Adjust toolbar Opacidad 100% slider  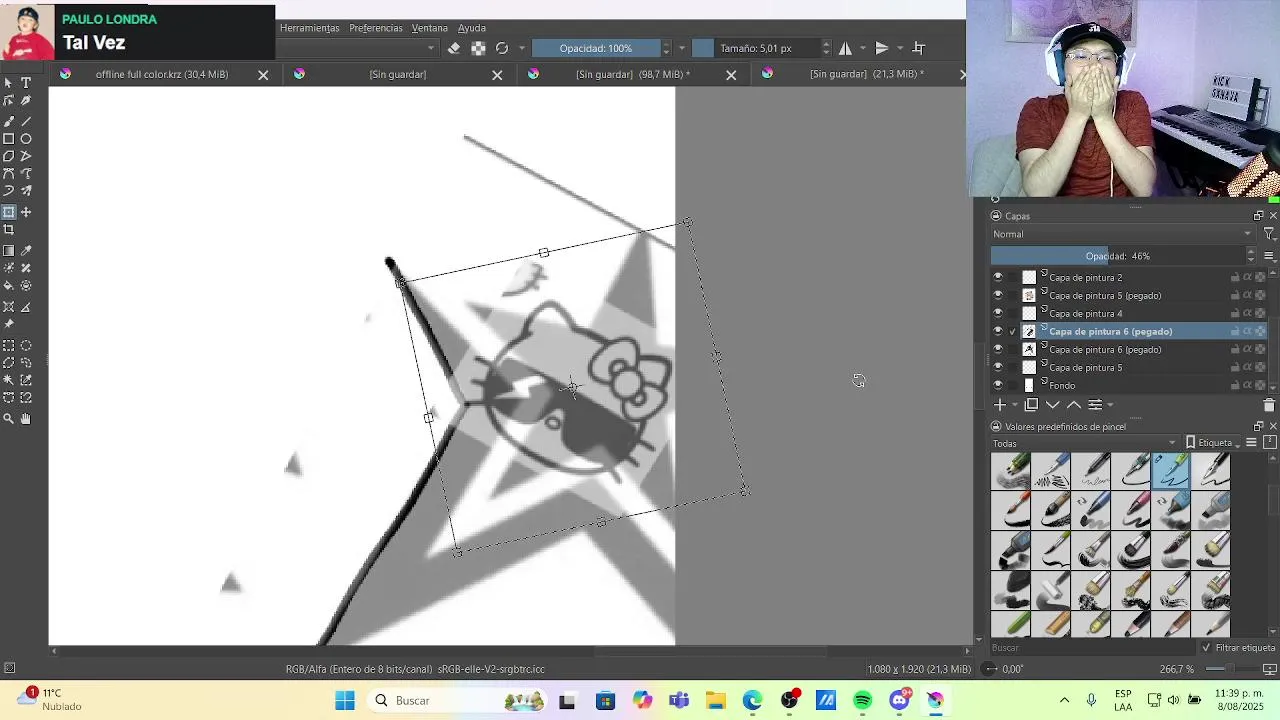[x=596, y=48]
